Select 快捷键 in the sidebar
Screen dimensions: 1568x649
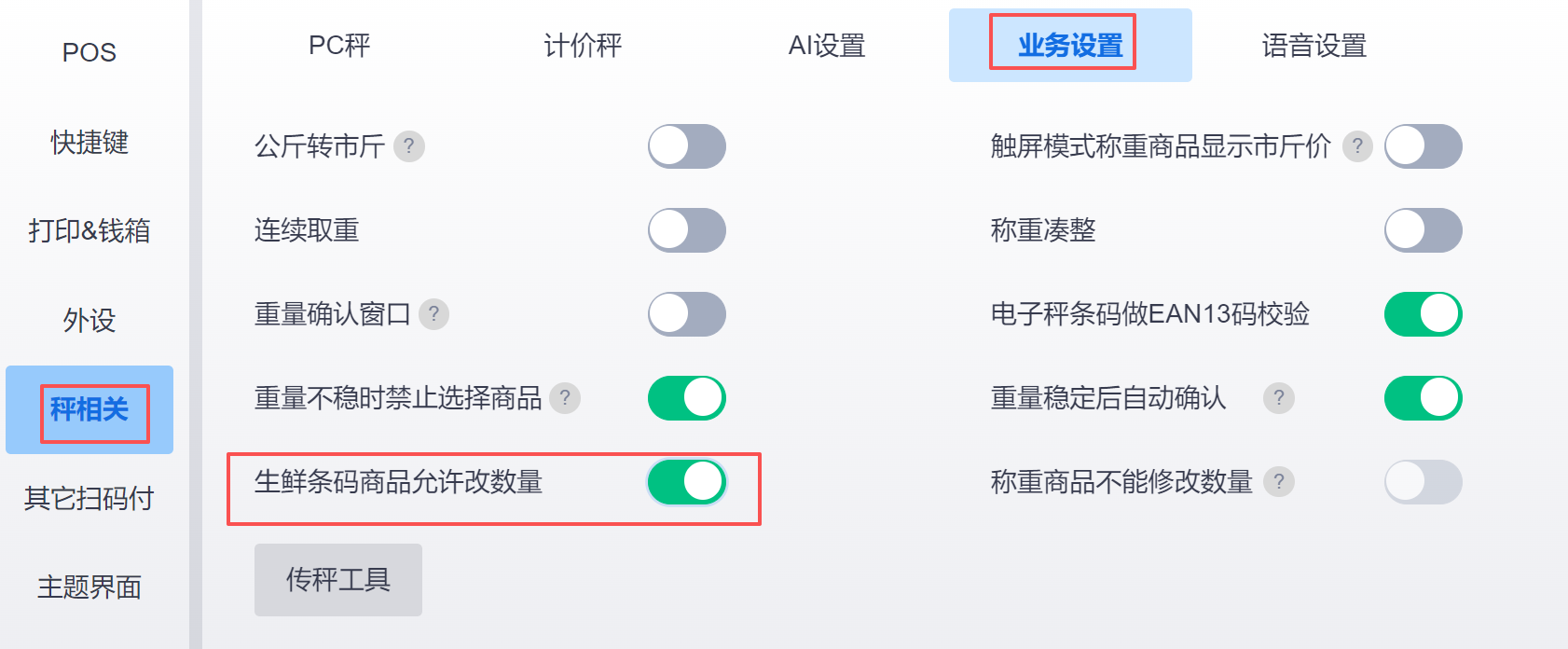tap(89, 143)
